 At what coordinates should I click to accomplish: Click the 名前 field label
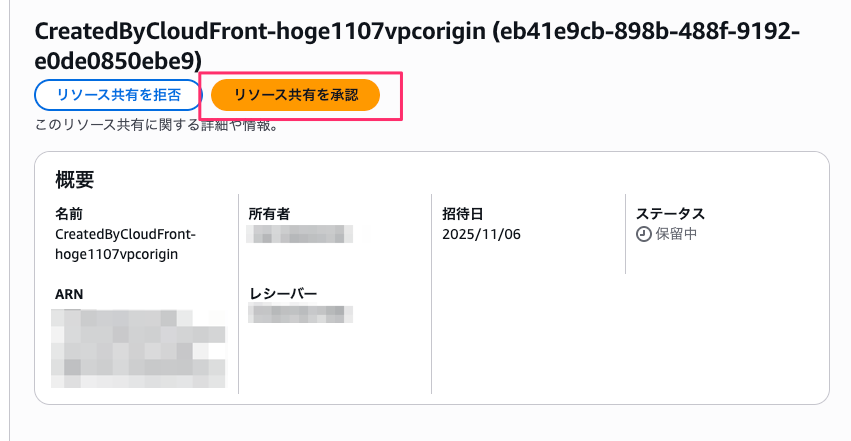coord(70,214)
